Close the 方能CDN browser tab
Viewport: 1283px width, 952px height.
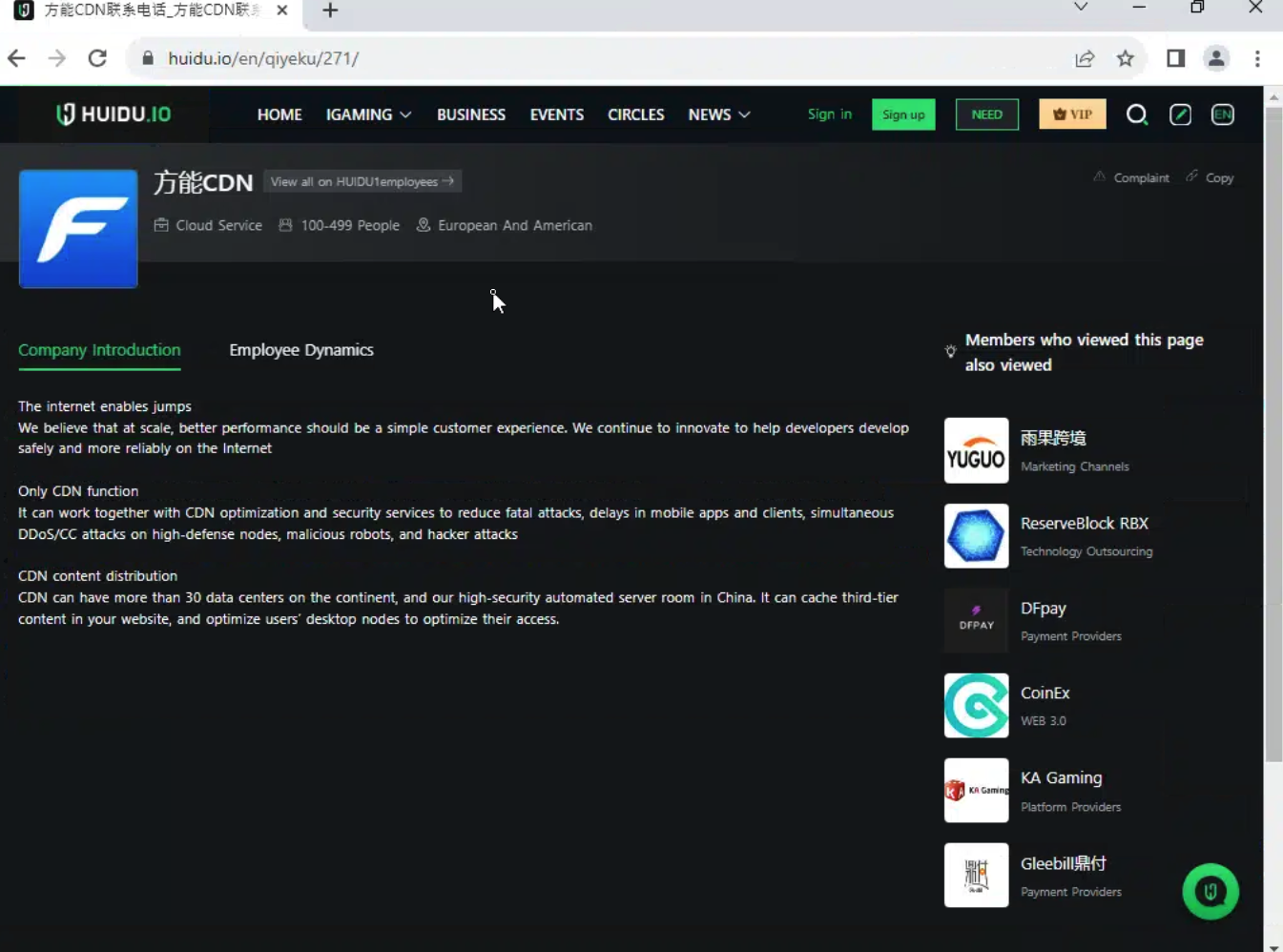(x=282, y=10)
